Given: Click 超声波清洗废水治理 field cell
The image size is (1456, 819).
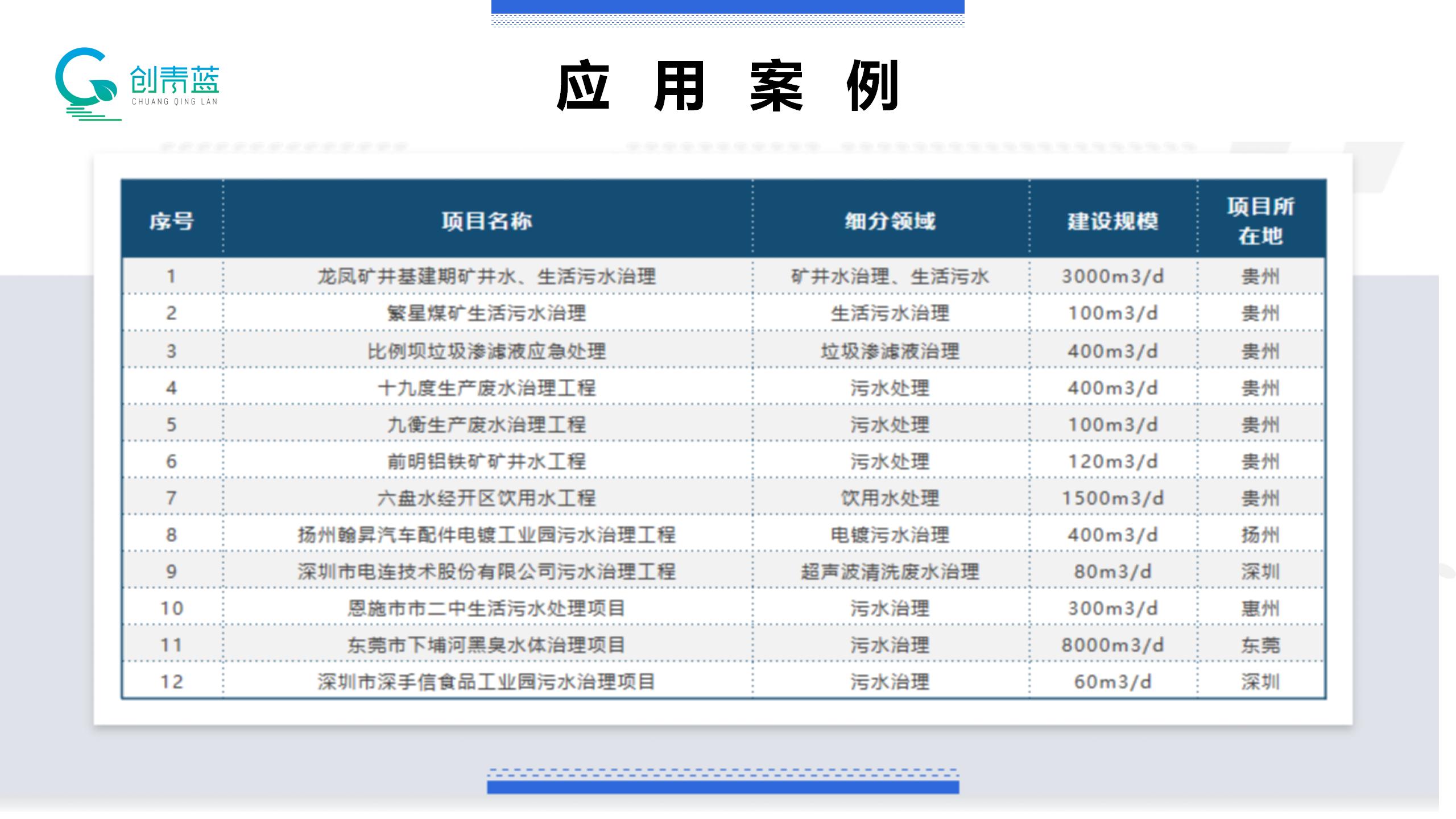Looking at the screenshot, I should pos(890,572).
